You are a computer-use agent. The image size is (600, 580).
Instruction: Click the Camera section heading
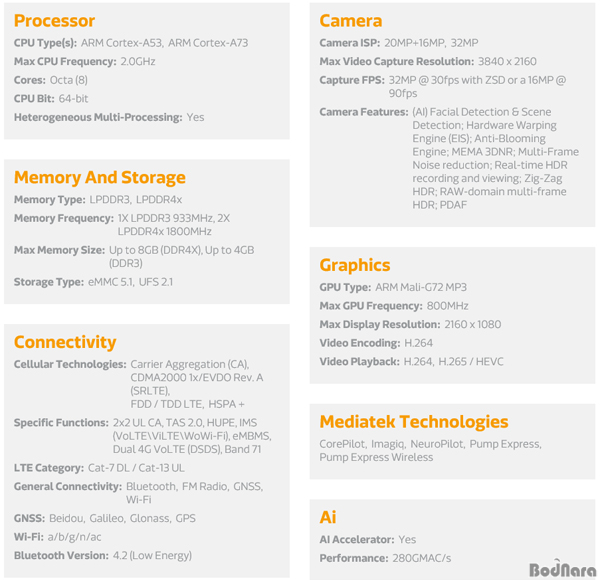pyautogui.click(x=351, y=21)
